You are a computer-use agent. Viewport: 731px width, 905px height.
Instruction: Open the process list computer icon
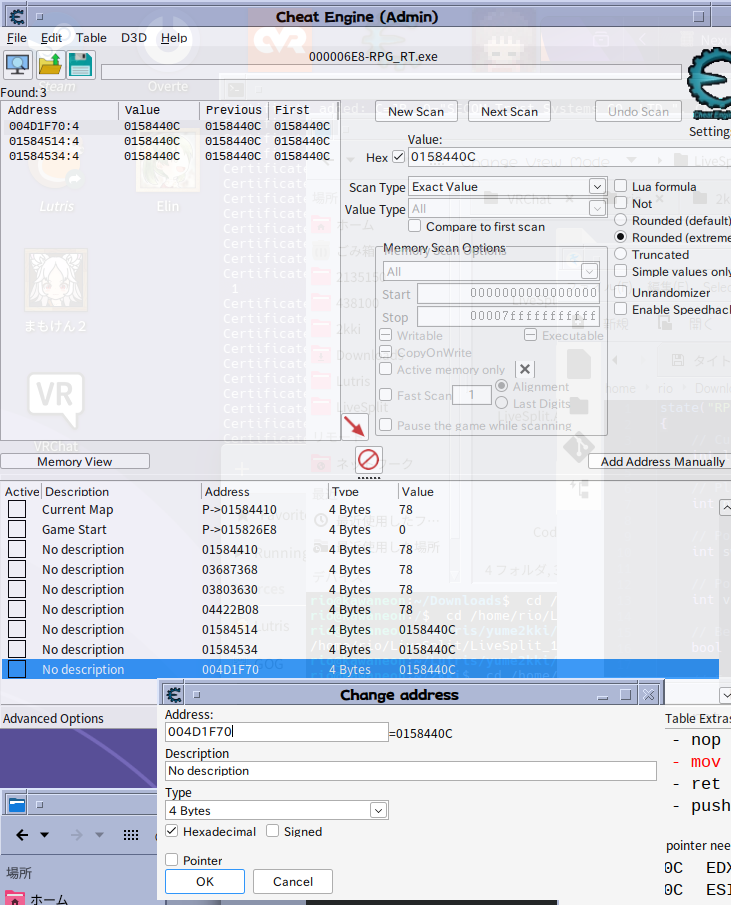[x=18, y=65]
